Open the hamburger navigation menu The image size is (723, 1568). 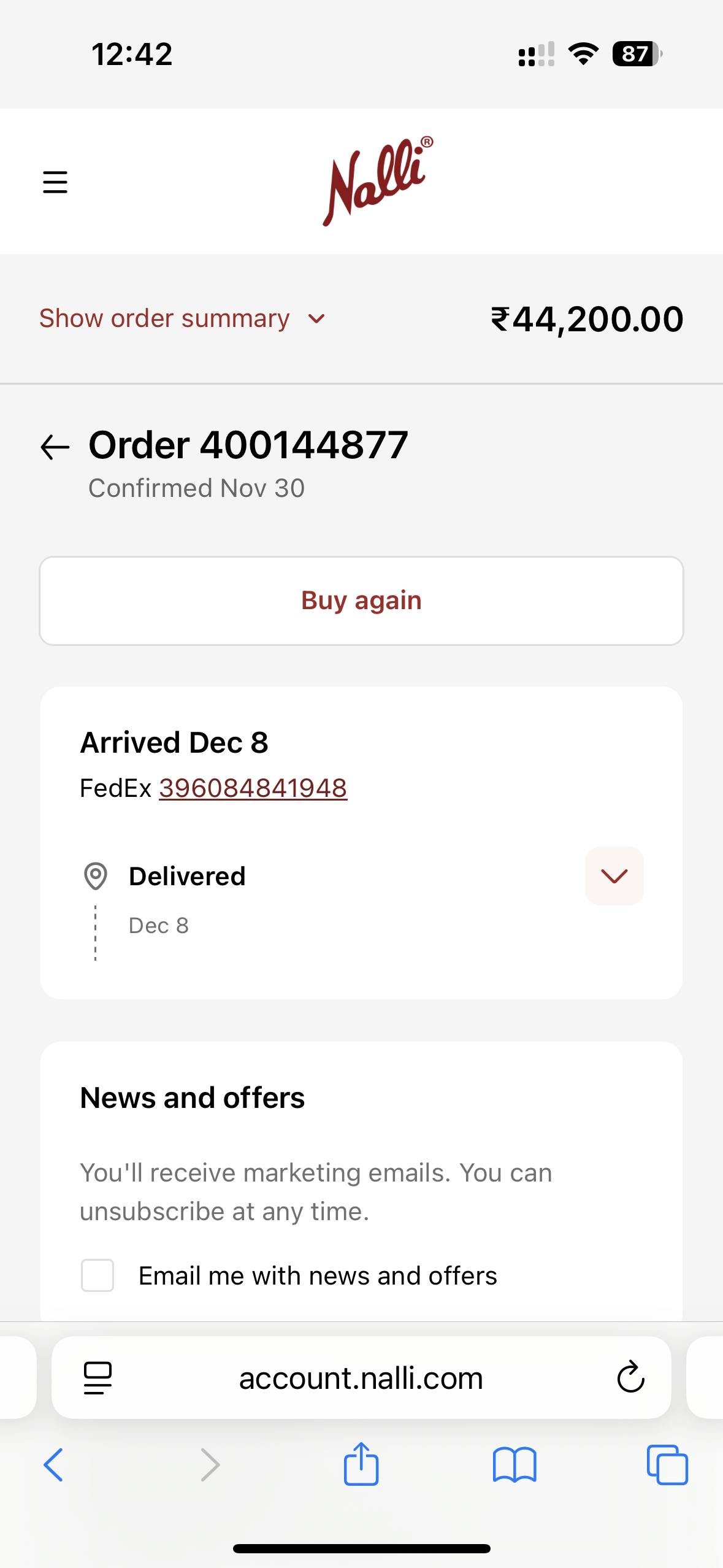tap(55, 182)
